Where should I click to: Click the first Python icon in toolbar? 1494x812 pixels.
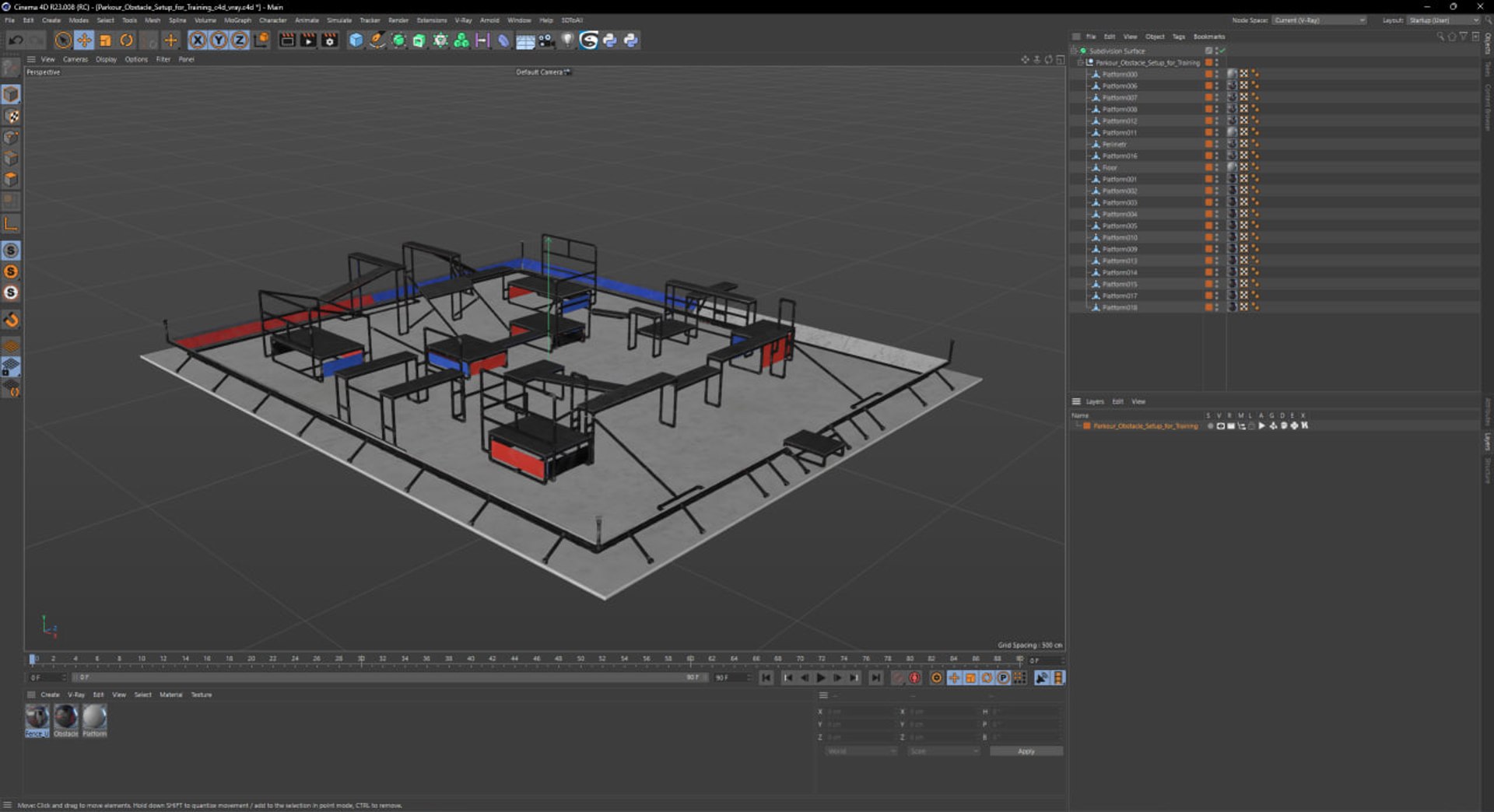pyautogui.click(x=610, y=40)
